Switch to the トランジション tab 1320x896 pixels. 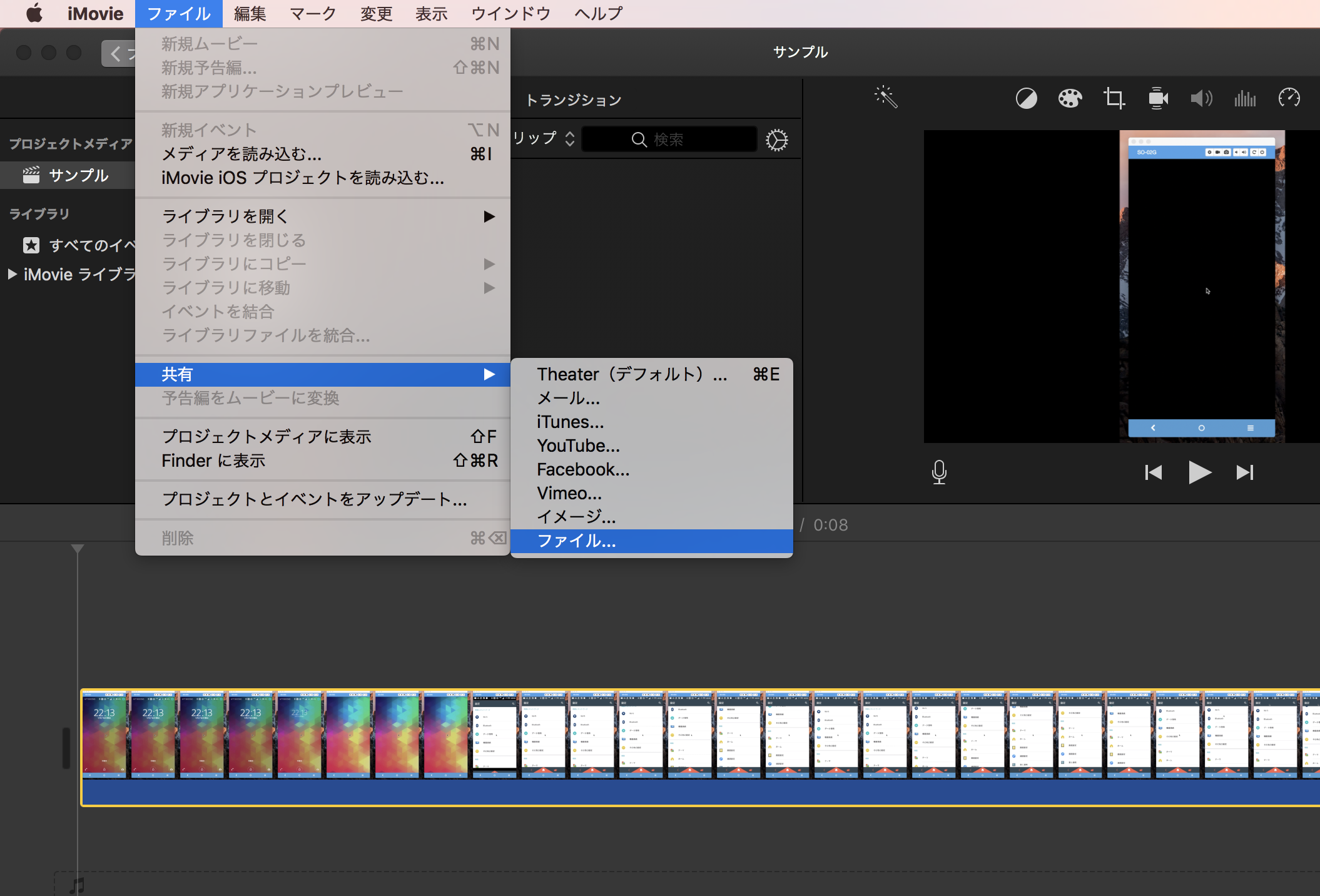(x=574, y=100)
